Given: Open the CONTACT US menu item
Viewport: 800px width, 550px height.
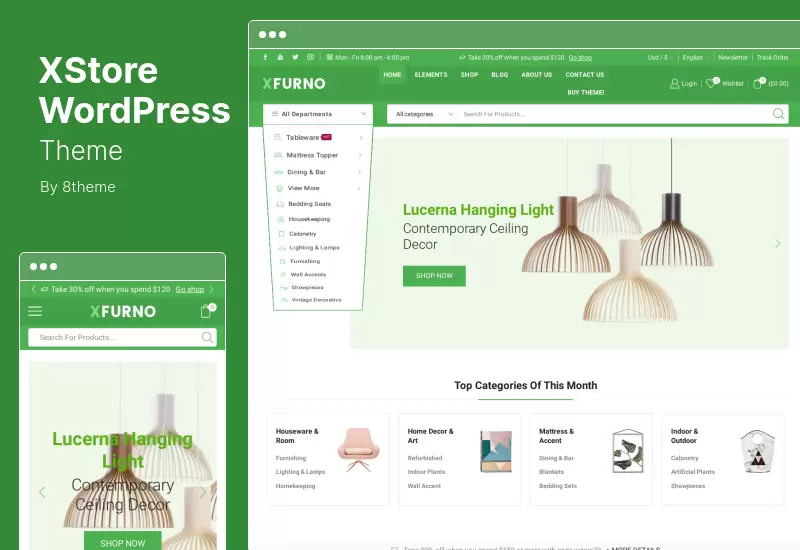Looking at the screenshot, I should pos(585,74).
